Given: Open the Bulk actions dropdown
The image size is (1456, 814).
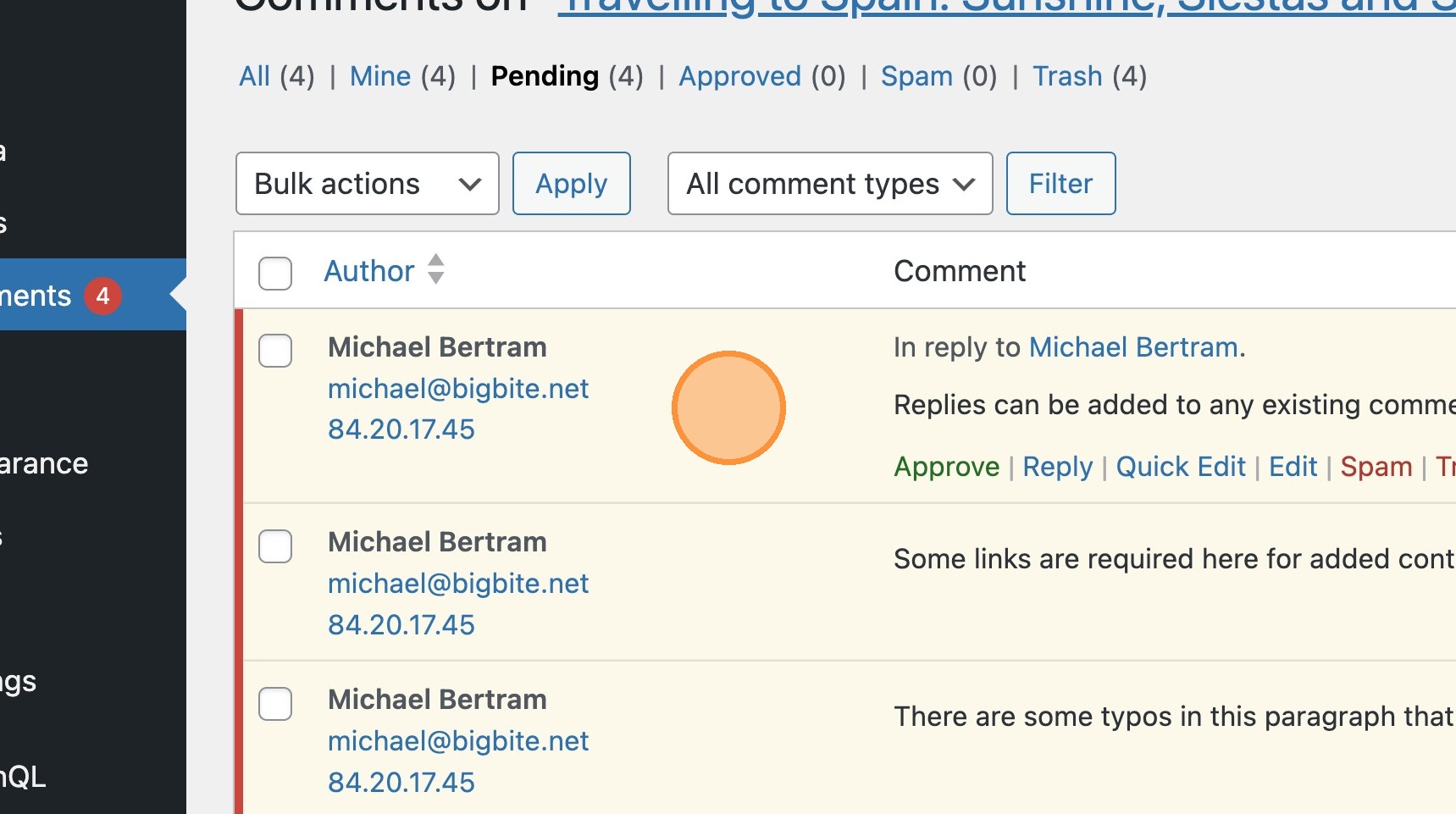Looking at the screenshot, I should click(x=367, y=184).
